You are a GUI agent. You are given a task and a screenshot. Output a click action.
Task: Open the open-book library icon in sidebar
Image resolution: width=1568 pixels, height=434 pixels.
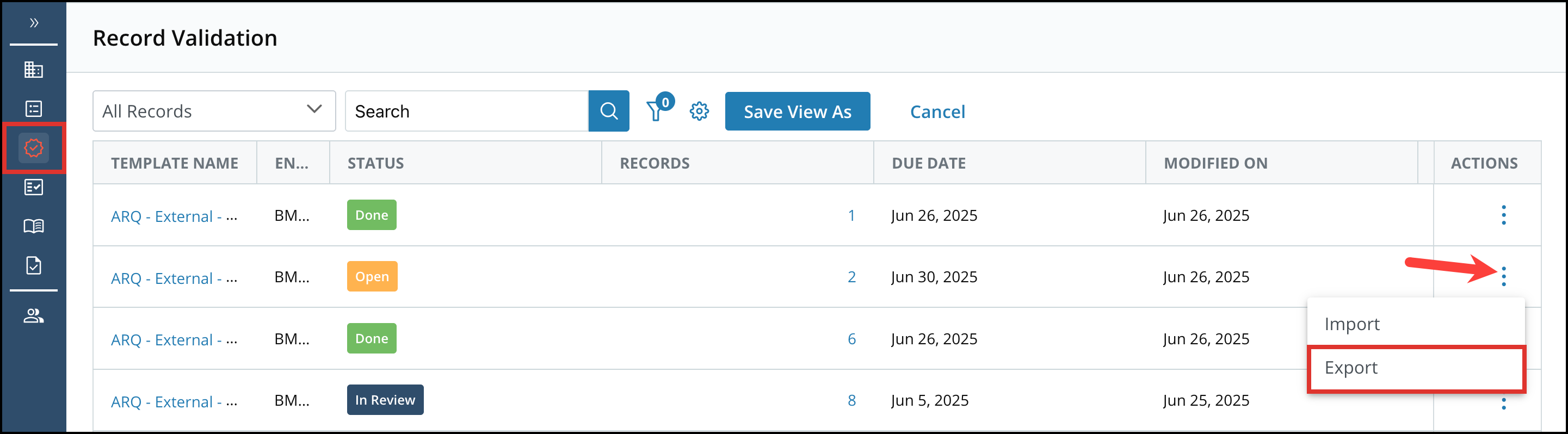click(x=34, y=226)
